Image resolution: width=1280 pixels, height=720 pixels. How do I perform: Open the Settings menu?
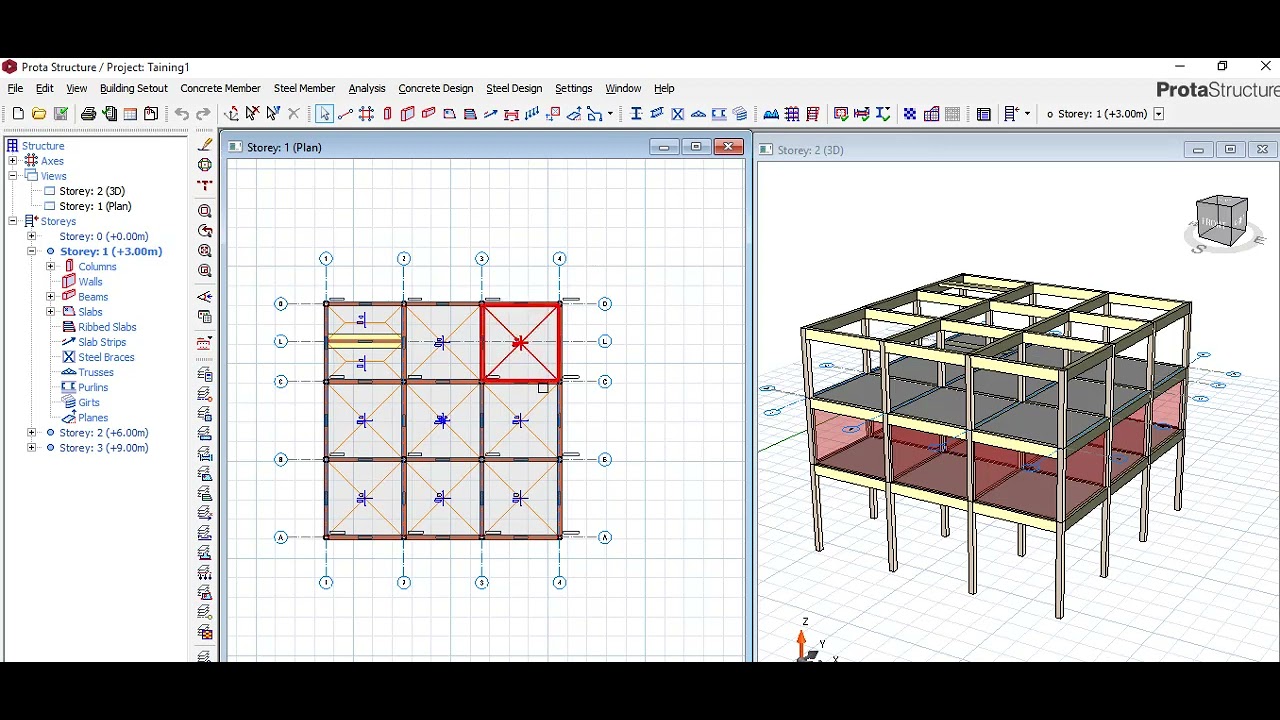coord(573,88)
